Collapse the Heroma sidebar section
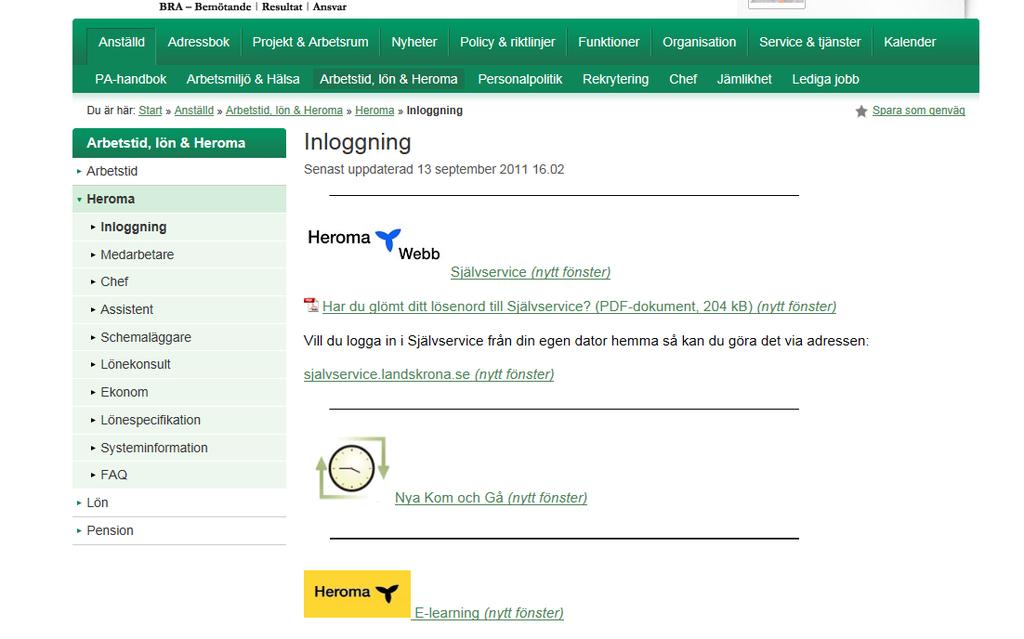Viewport: 1024px width, 639px height. click(179, 199)
